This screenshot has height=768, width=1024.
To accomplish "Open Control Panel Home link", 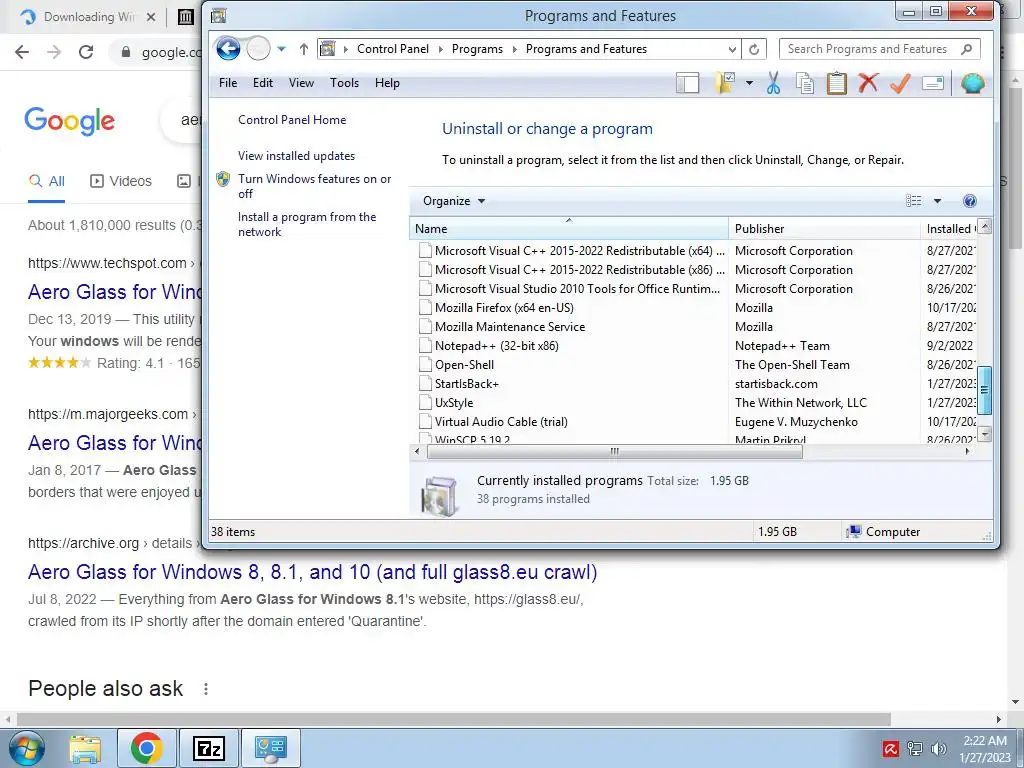I will [x=292, y=120].
